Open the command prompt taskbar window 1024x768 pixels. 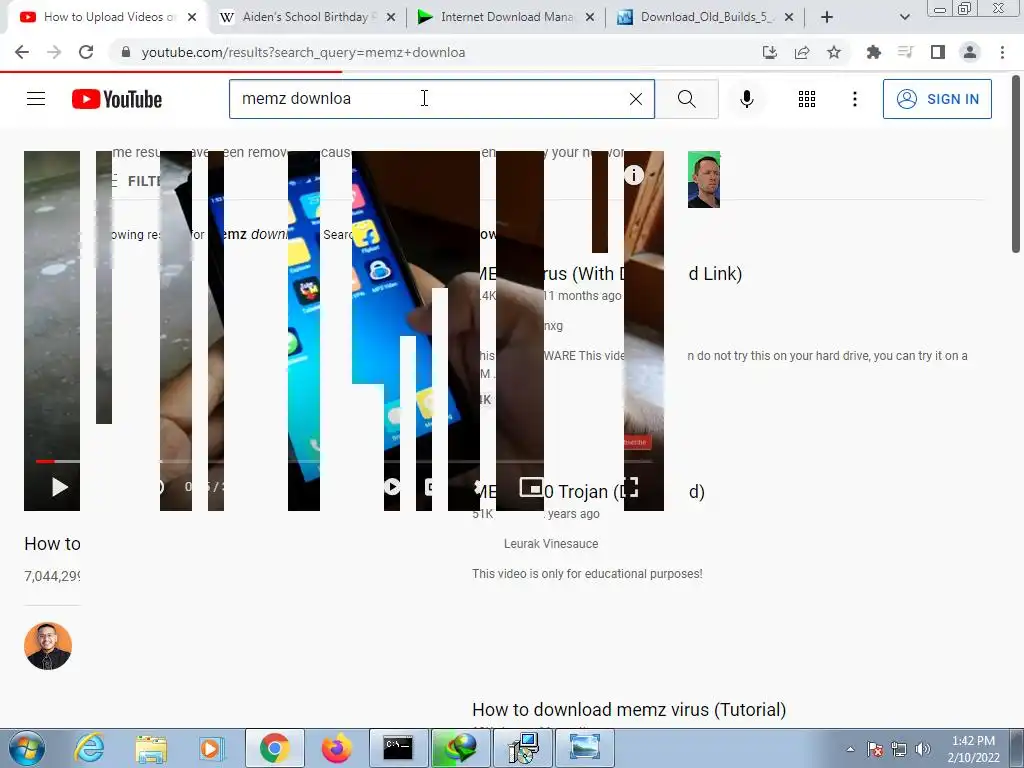pos(398,748)
